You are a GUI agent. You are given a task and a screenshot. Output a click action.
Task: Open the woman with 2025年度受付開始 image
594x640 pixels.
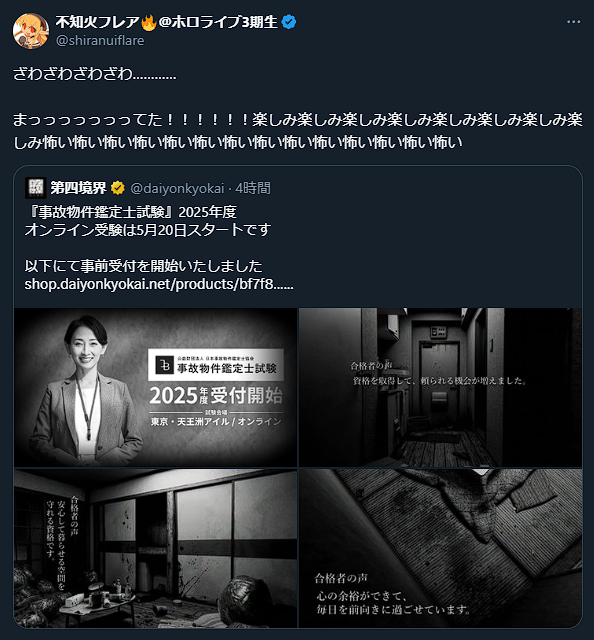click(156, 387)
